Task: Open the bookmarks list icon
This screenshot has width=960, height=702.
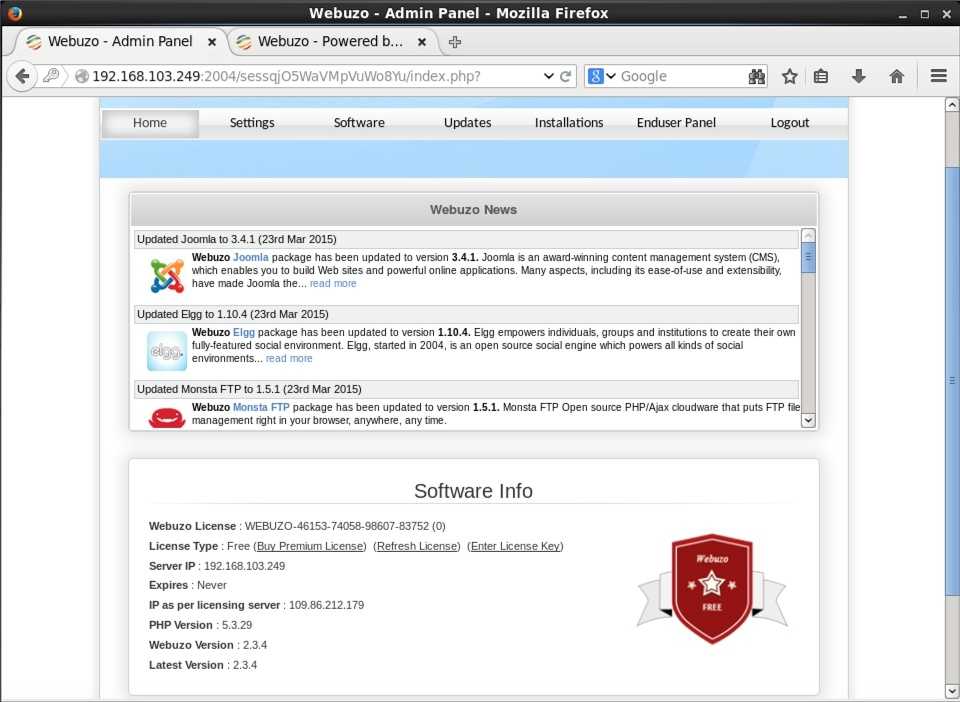Action: coord(821,76)
